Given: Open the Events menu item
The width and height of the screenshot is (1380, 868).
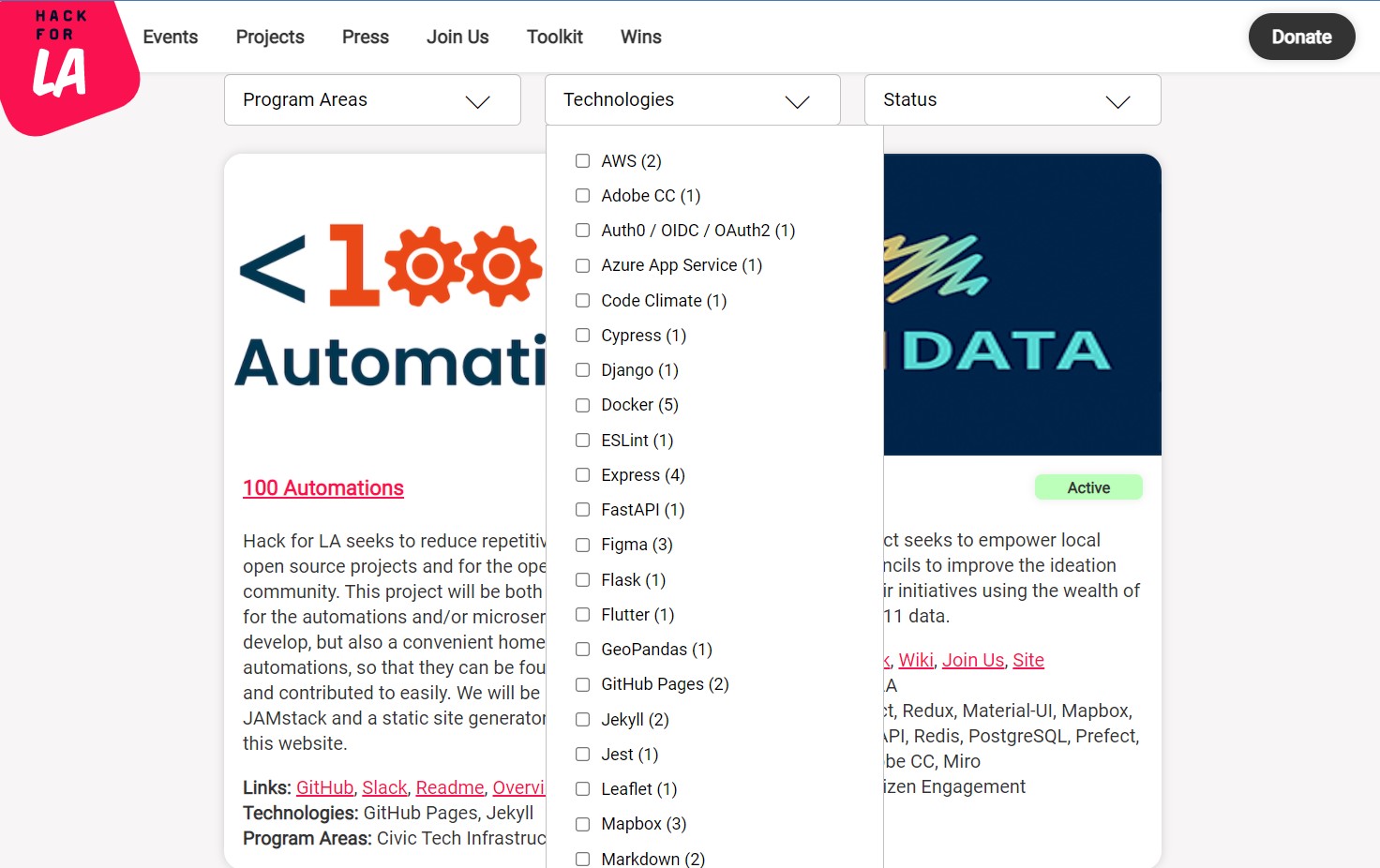Looking at the screenshot, I should tap(171, 37).
